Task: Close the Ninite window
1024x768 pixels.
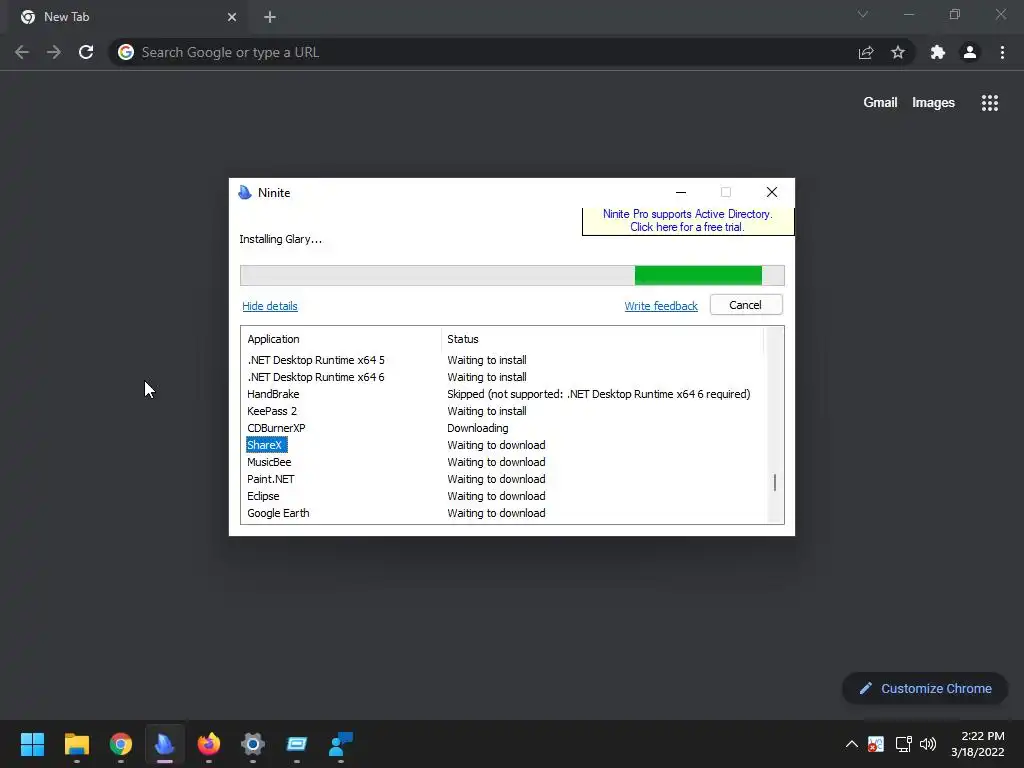Action: 772,192
